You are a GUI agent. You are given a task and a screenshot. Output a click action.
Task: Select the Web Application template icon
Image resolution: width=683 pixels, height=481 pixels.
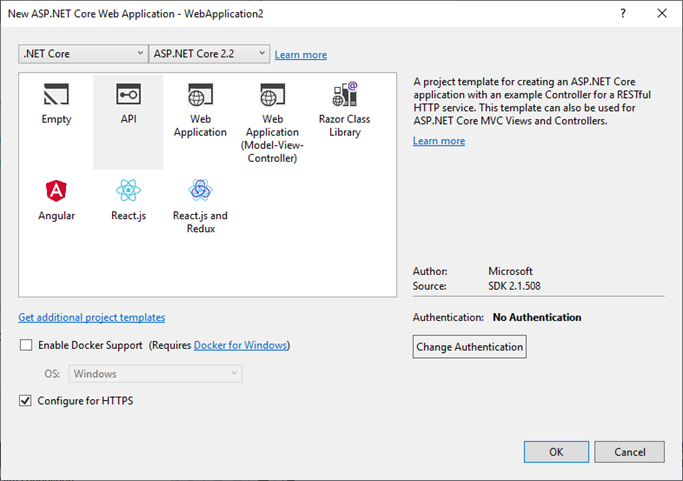point(200,96)
